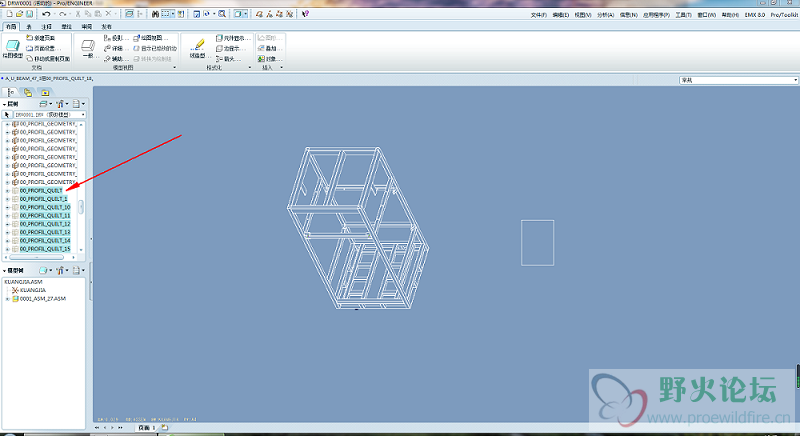The width and height of the screenshot is (800, 436).
Task: Click the sheet tab at bottom of drawing
Action: [146, 427]
